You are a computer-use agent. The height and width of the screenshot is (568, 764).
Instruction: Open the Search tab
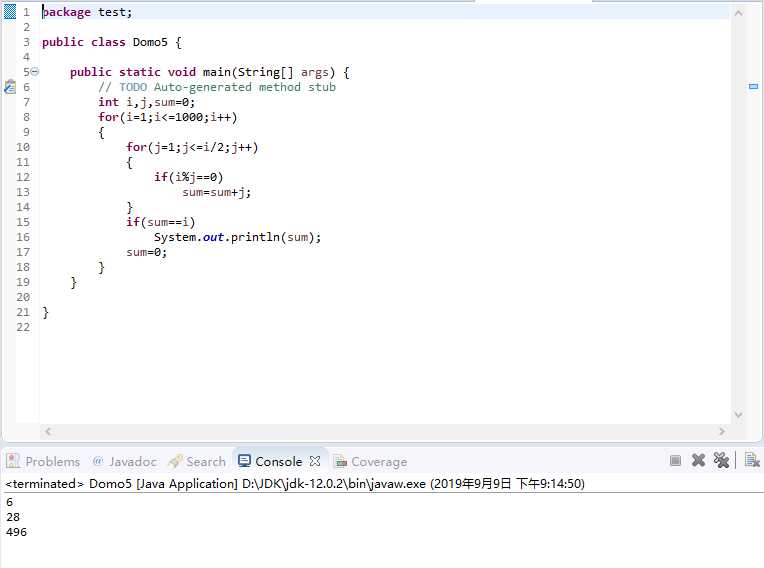pyautogui.click(x=197, y=461)
